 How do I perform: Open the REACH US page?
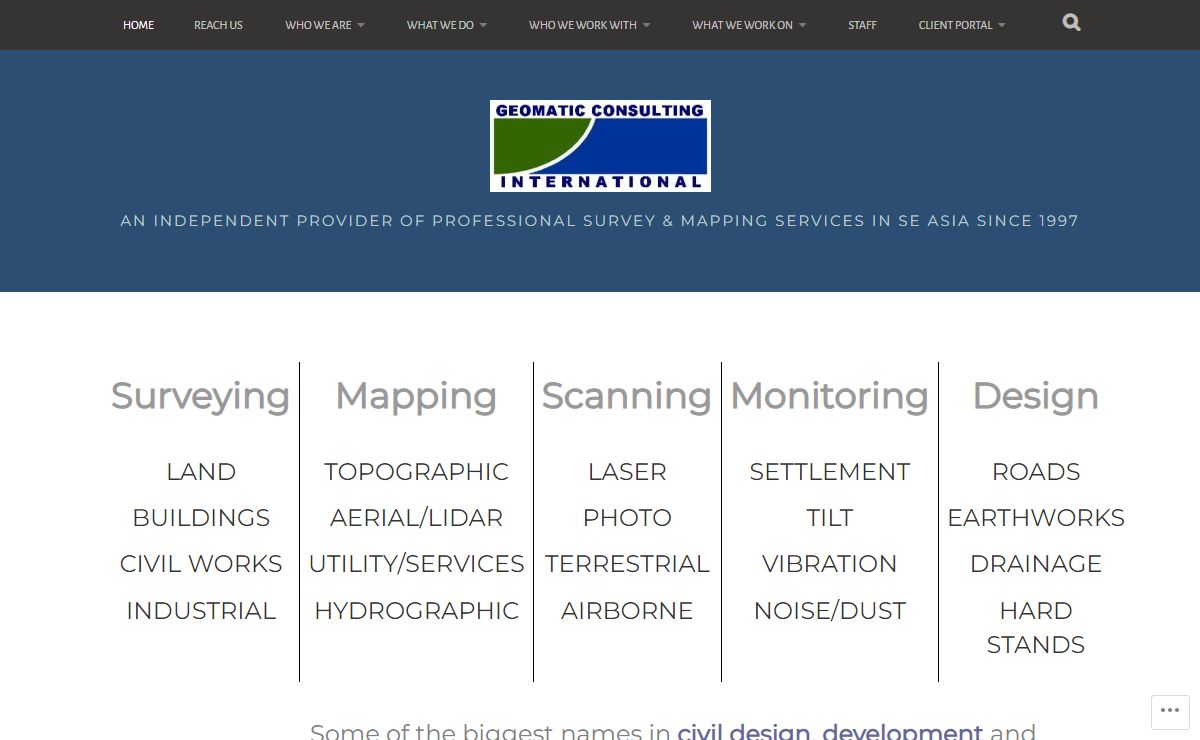218,25
